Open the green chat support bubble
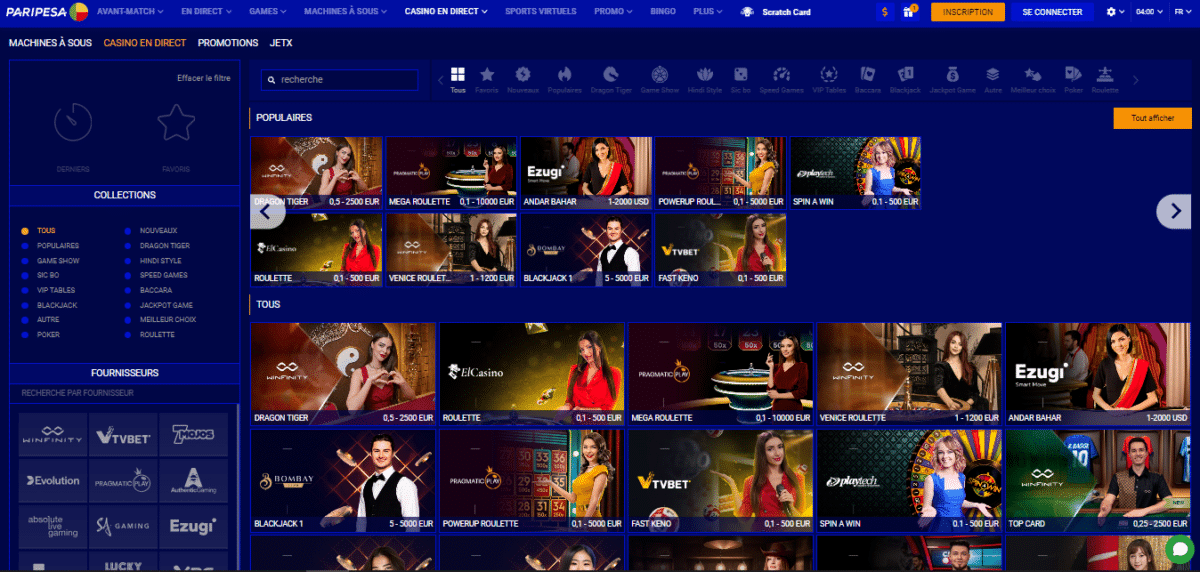The height and width of the screenshot is (572, 1200). pyautogui.click(x=1180, y=550)
